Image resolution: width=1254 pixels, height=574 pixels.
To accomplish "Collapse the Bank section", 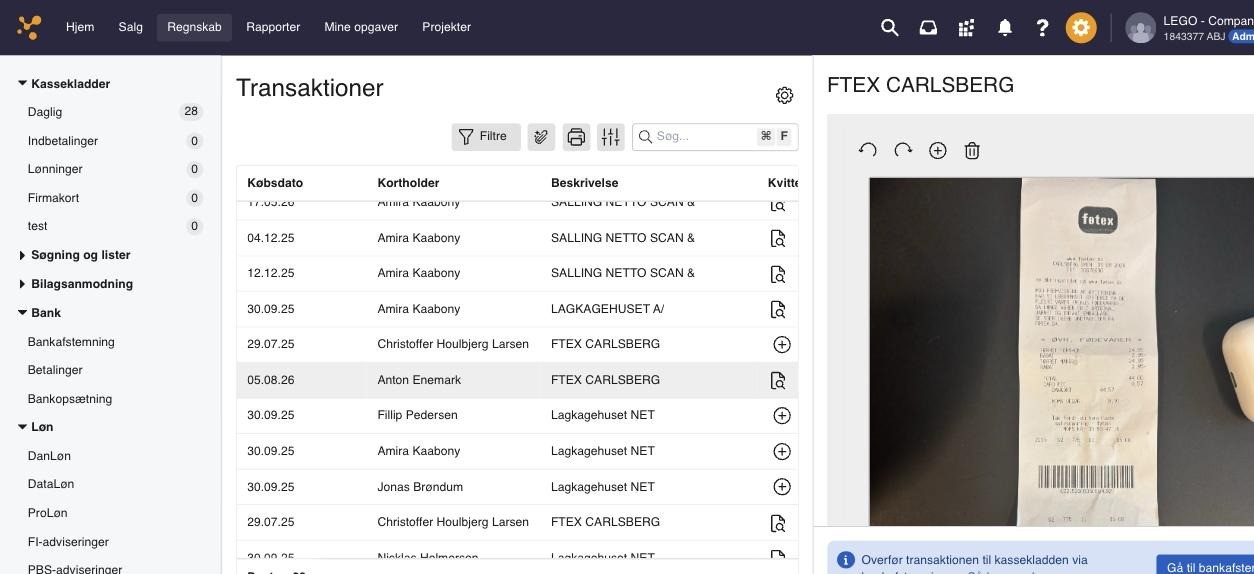I will 22,313.
